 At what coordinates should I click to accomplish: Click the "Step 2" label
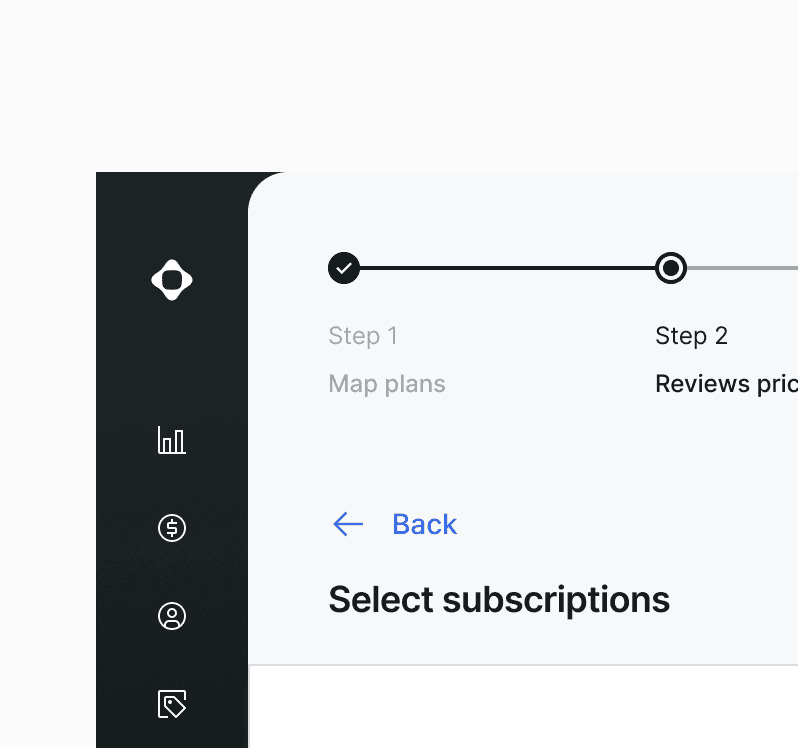pyautogui.click(x=692, y=336)
